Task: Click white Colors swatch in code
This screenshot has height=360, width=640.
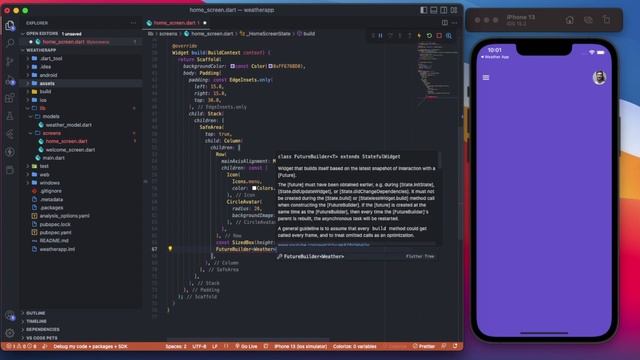Action: [254, 188]
